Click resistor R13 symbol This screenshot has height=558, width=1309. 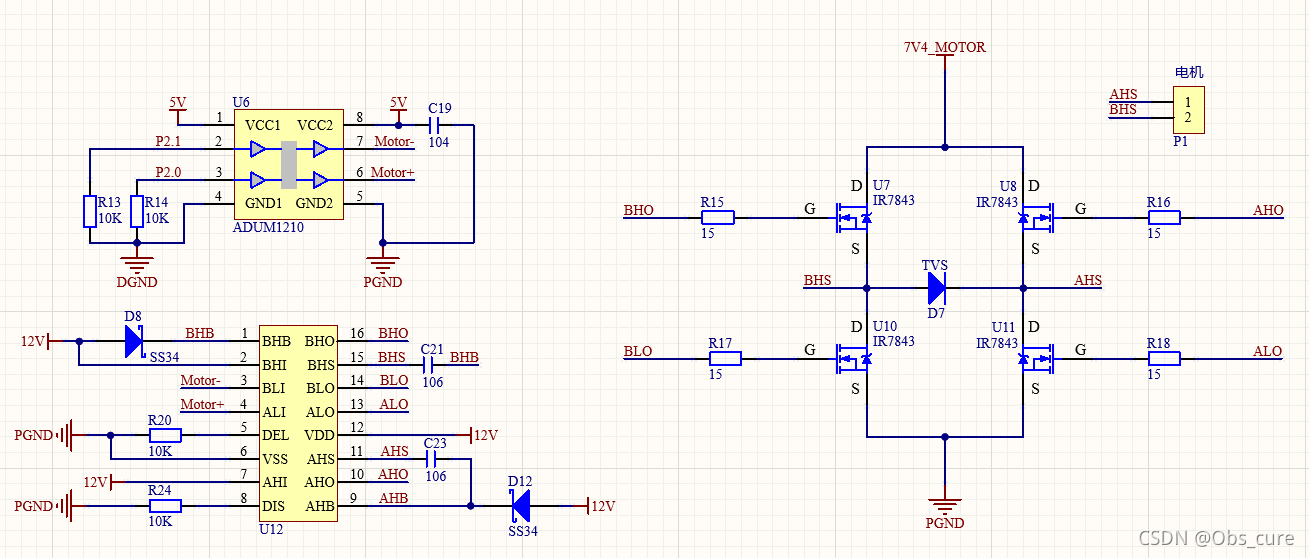click(90, 211)
